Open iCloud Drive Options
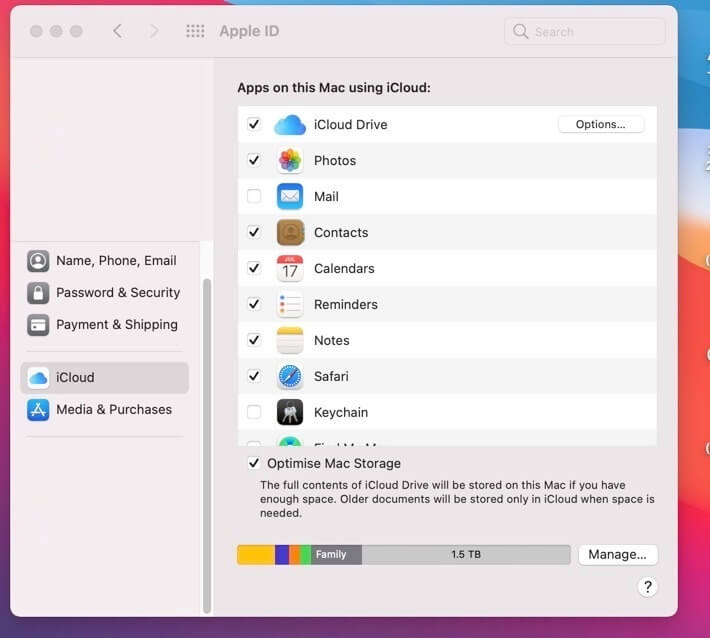Image resolution: width=710 pixels, height=638 pixels. click(601, 125)
